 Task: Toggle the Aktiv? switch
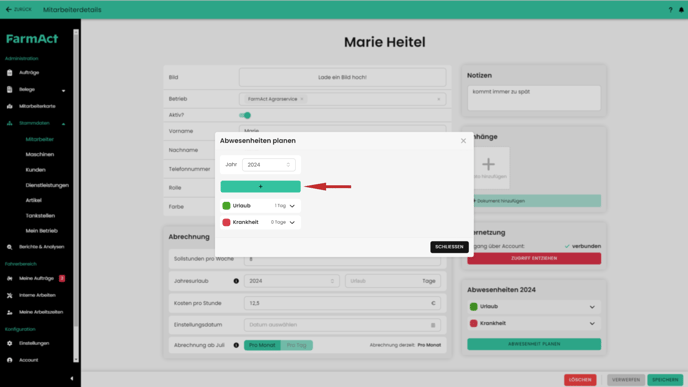245,115
